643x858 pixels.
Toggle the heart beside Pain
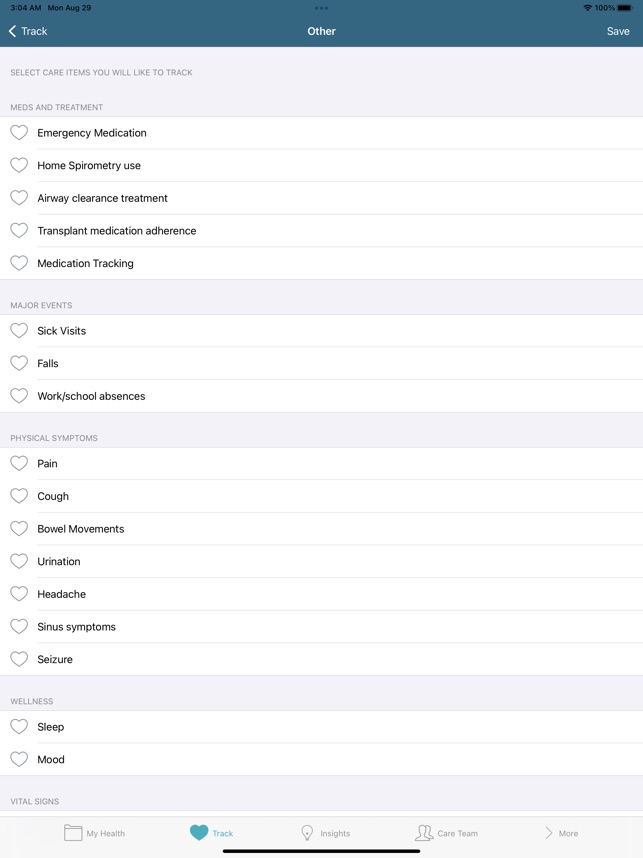pyautogui.click(x=18, y=463)
